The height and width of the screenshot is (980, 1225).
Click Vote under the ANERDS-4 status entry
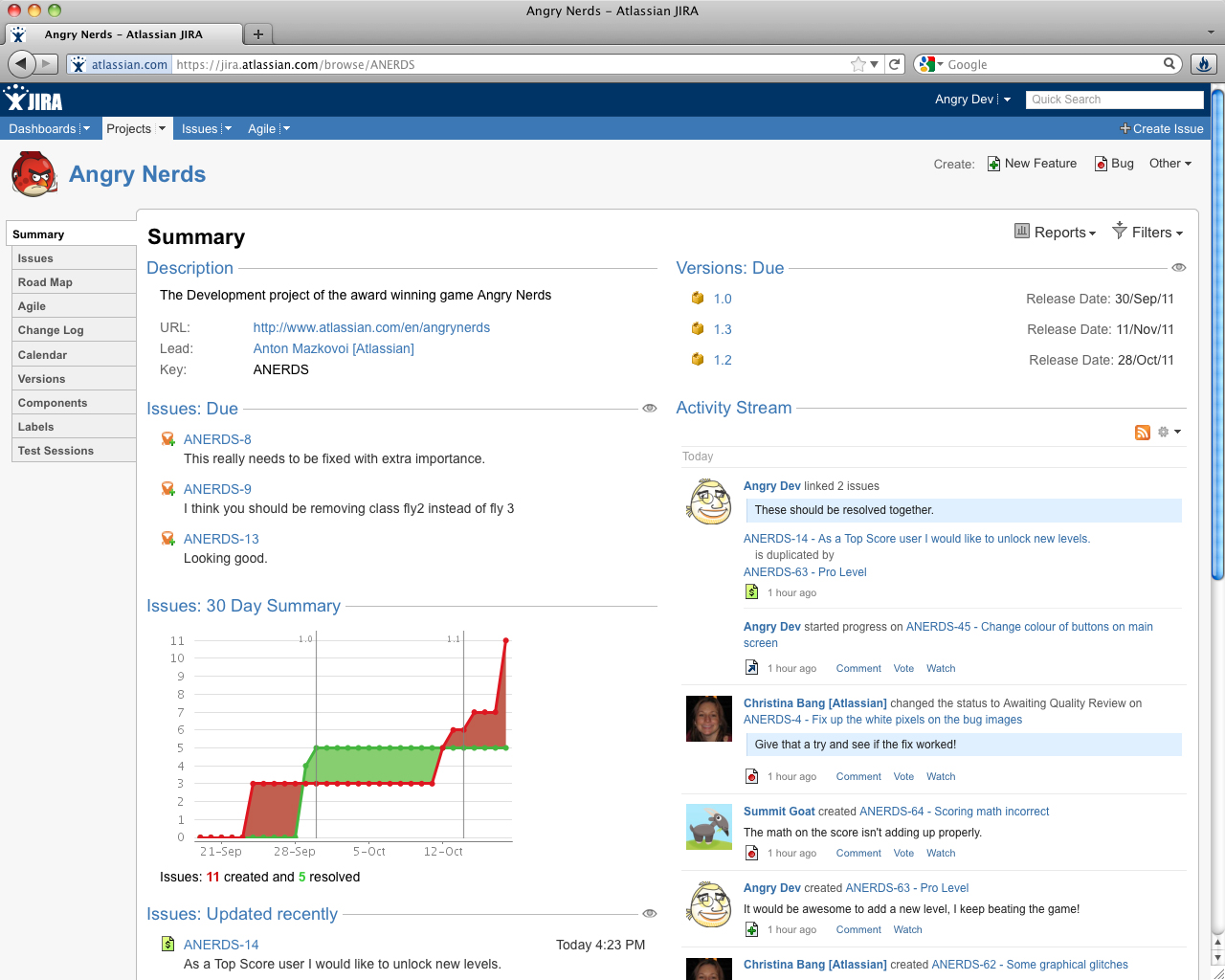coord(903,776)
